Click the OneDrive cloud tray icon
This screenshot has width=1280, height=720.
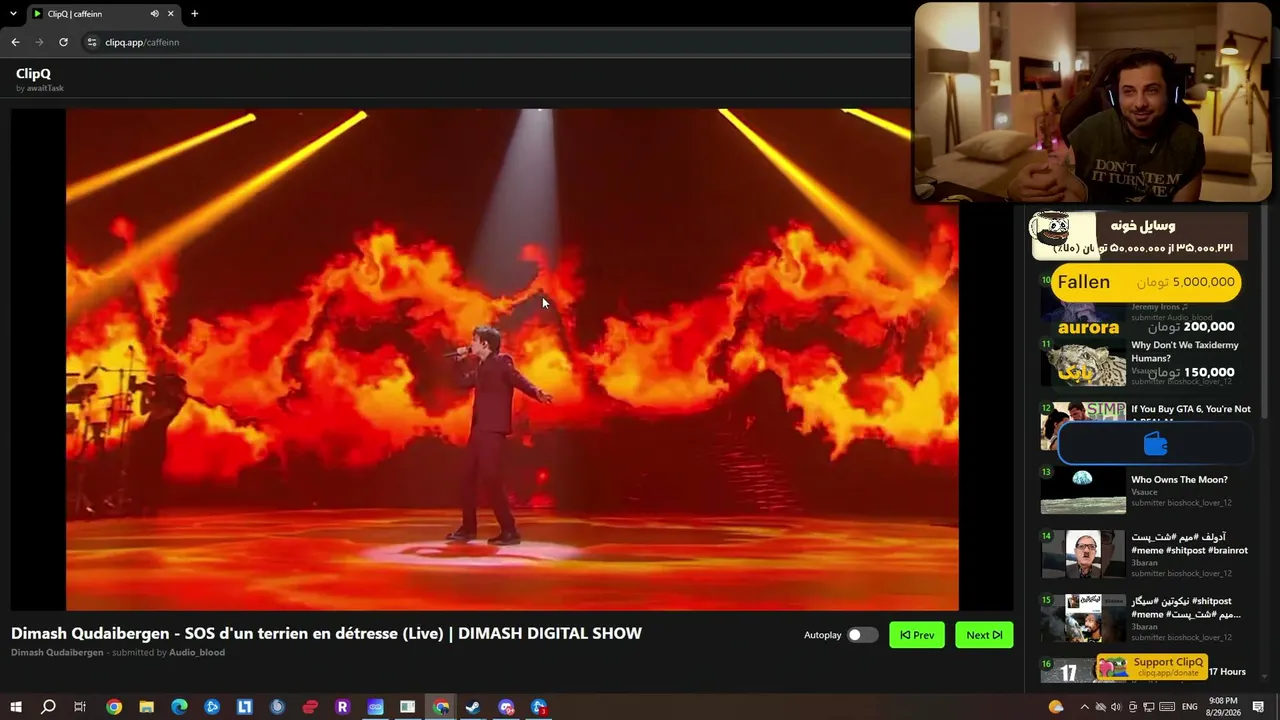(x=1100, y=707)
